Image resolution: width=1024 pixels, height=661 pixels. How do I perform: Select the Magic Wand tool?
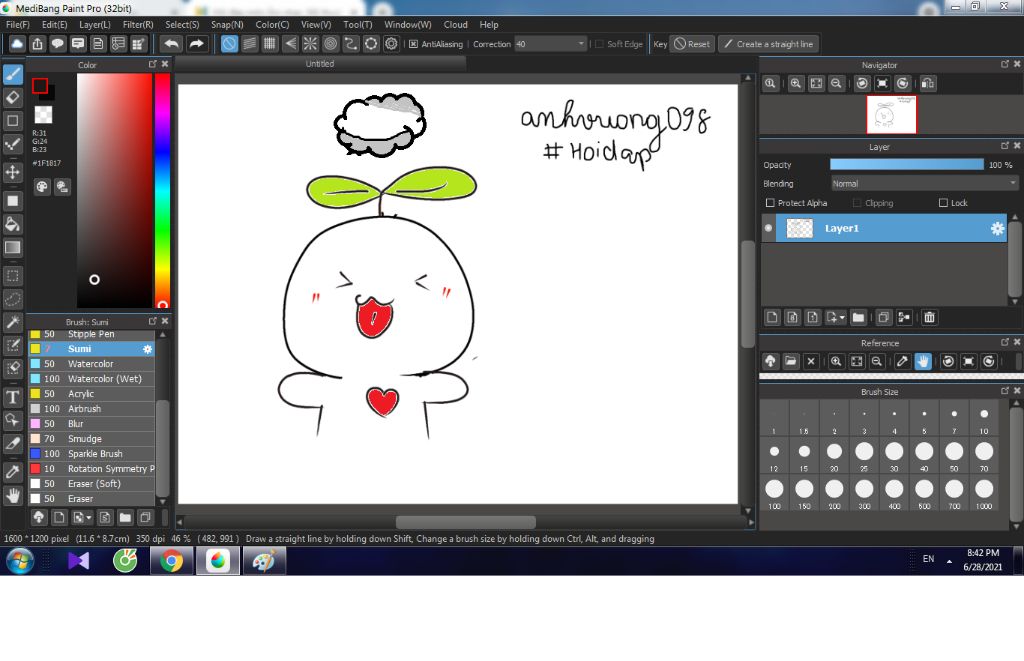click(12, 322)
